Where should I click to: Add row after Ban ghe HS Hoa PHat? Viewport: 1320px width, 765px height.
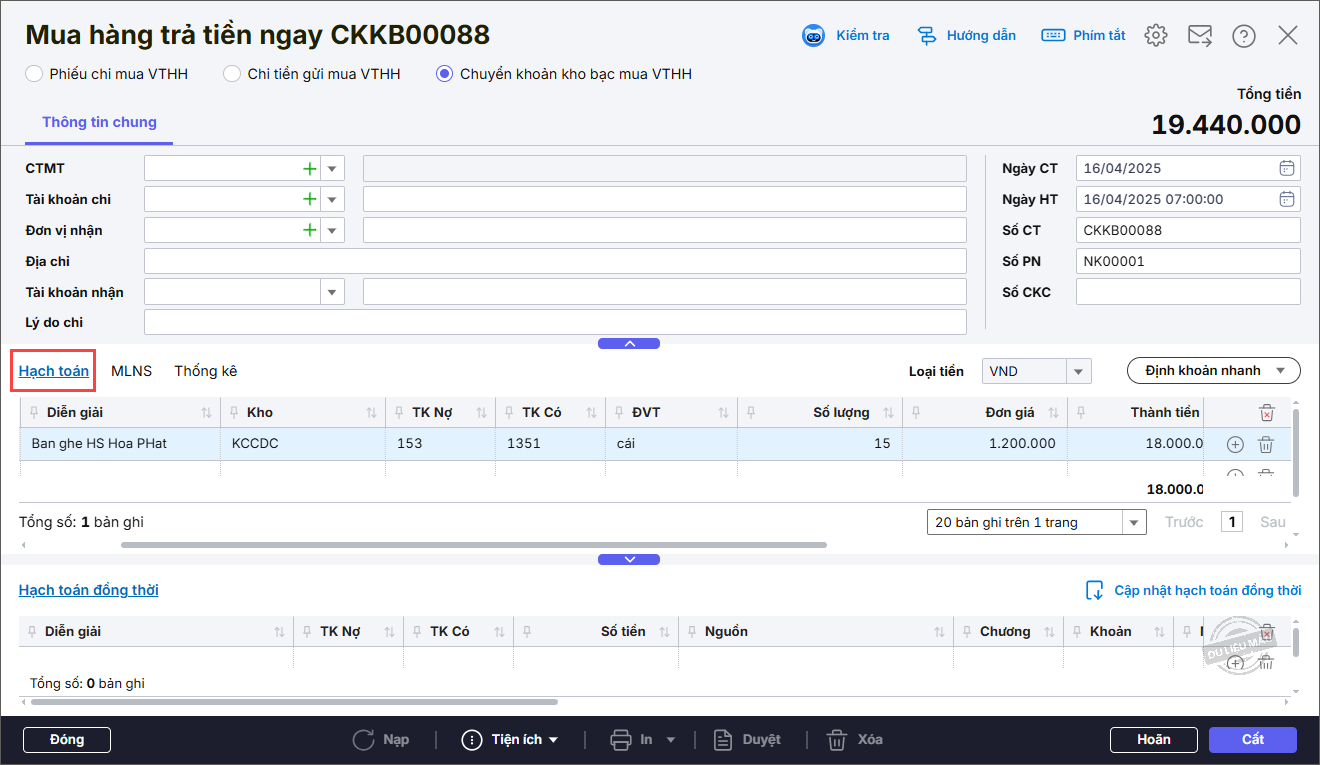[x=1235, y=444]
